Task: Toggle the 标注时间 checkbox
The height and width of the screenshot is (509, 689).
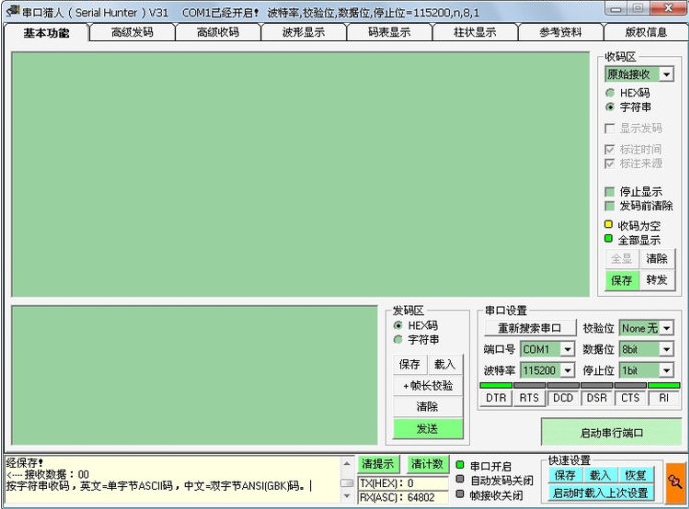Action: pyautogui.click(x=609, y=149)
